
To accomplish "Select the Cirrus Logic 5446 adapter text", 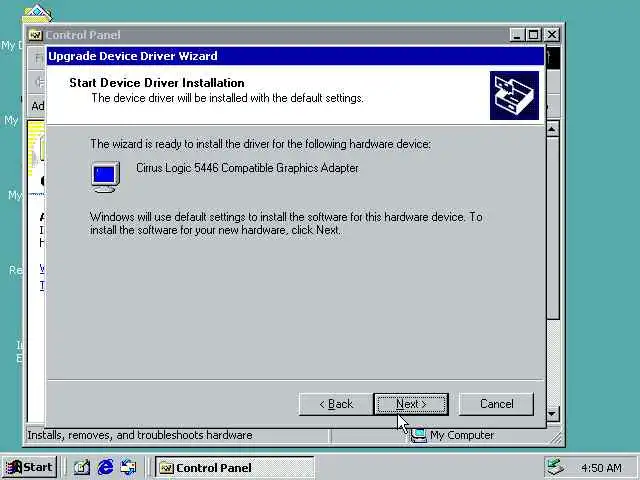I will (247, 168).
